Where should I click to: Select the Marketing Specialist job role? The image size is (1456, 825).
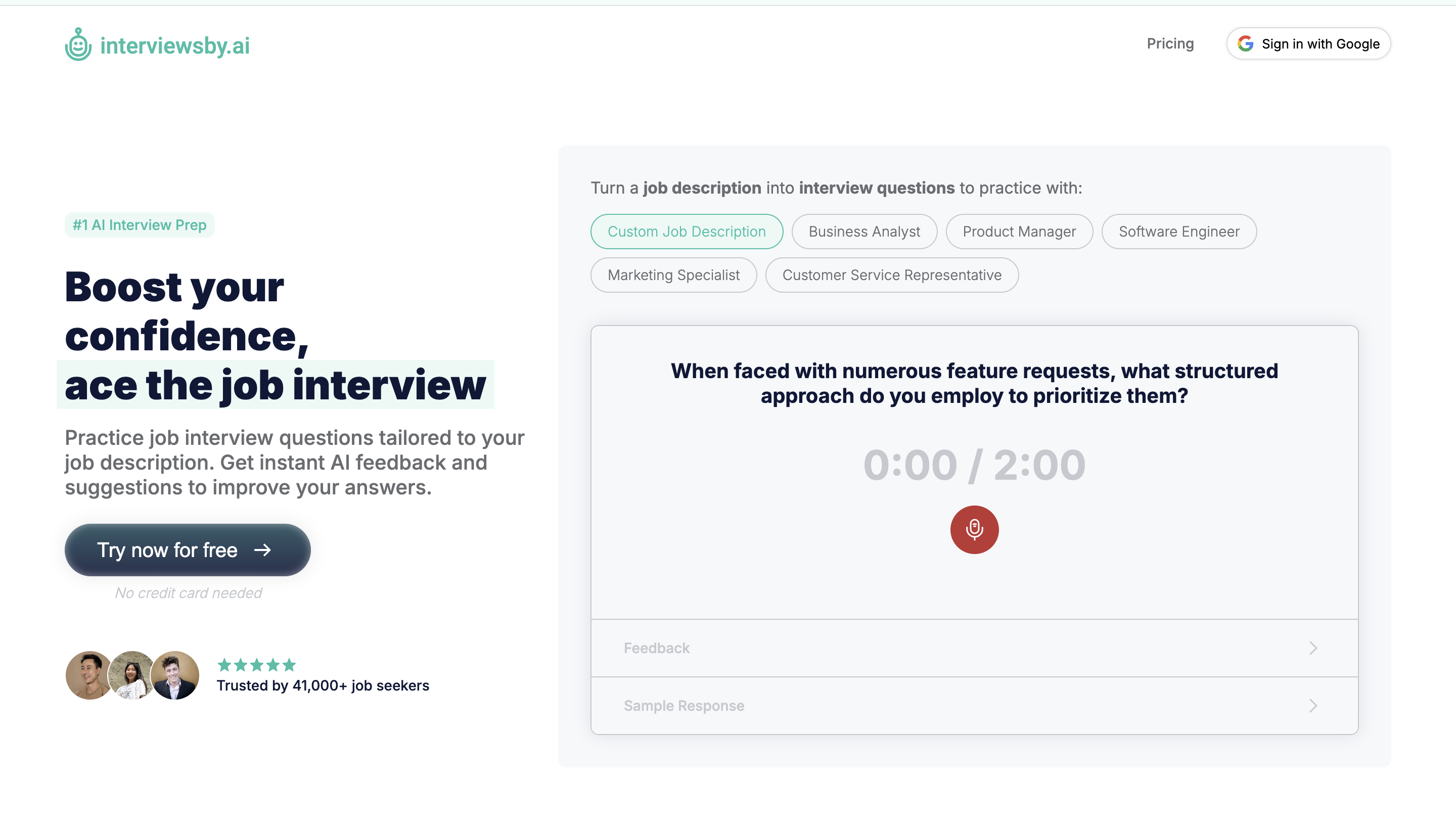point(673,275)
